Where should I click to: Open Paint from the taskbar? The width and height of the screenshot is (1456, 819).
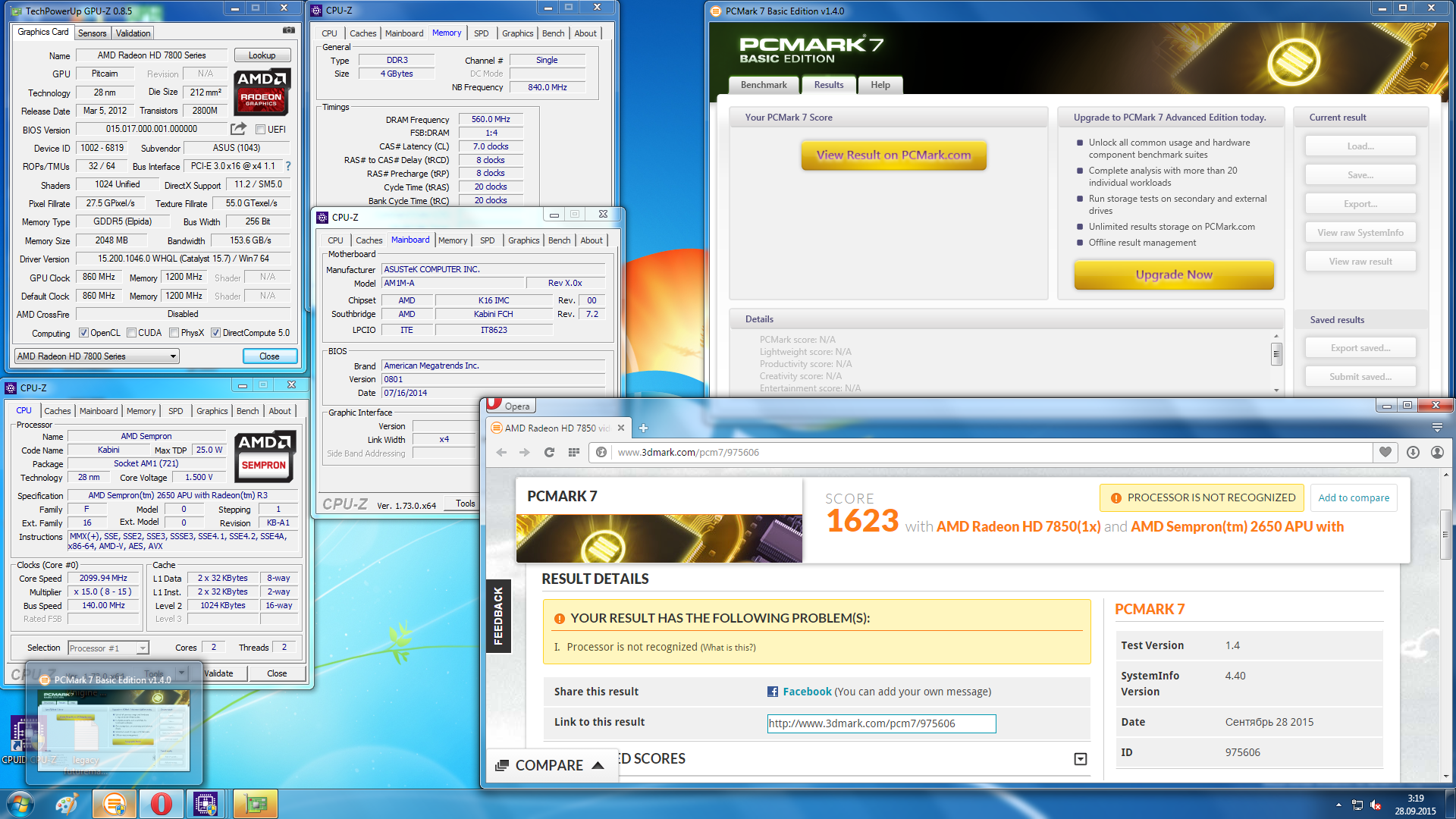[x=67, y=804]
